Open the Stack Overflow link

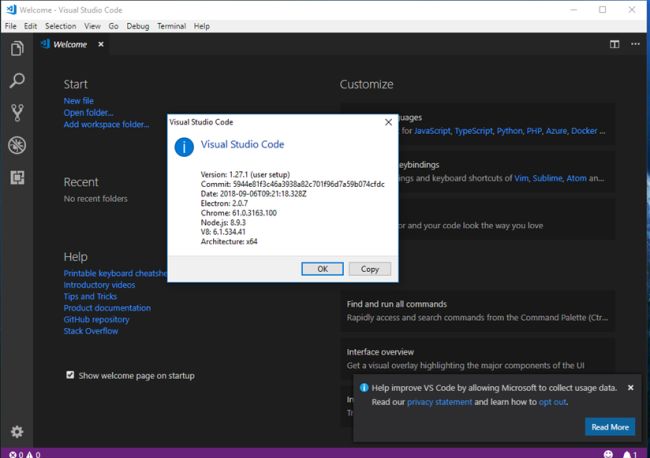pyautogui.click(x=91, y=331)
